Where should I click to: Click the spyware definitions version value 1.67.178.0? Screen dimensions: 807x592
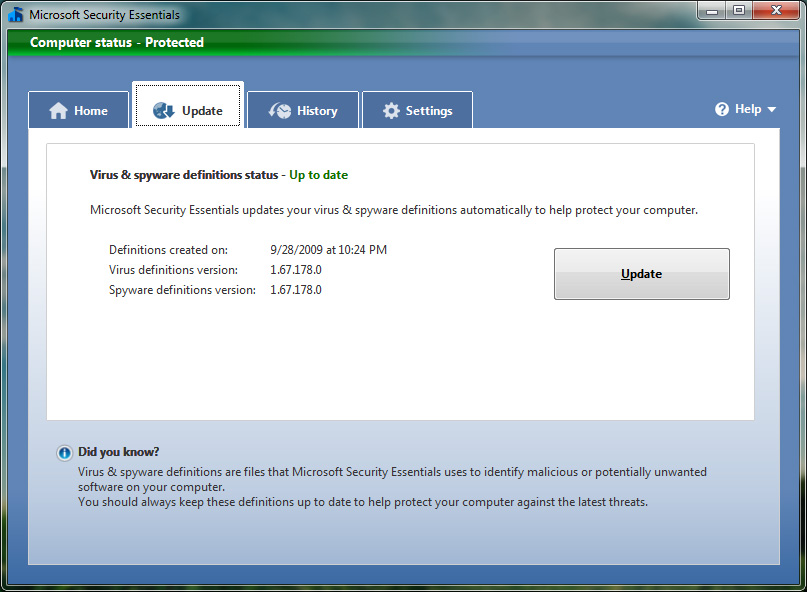coord(296,290)
